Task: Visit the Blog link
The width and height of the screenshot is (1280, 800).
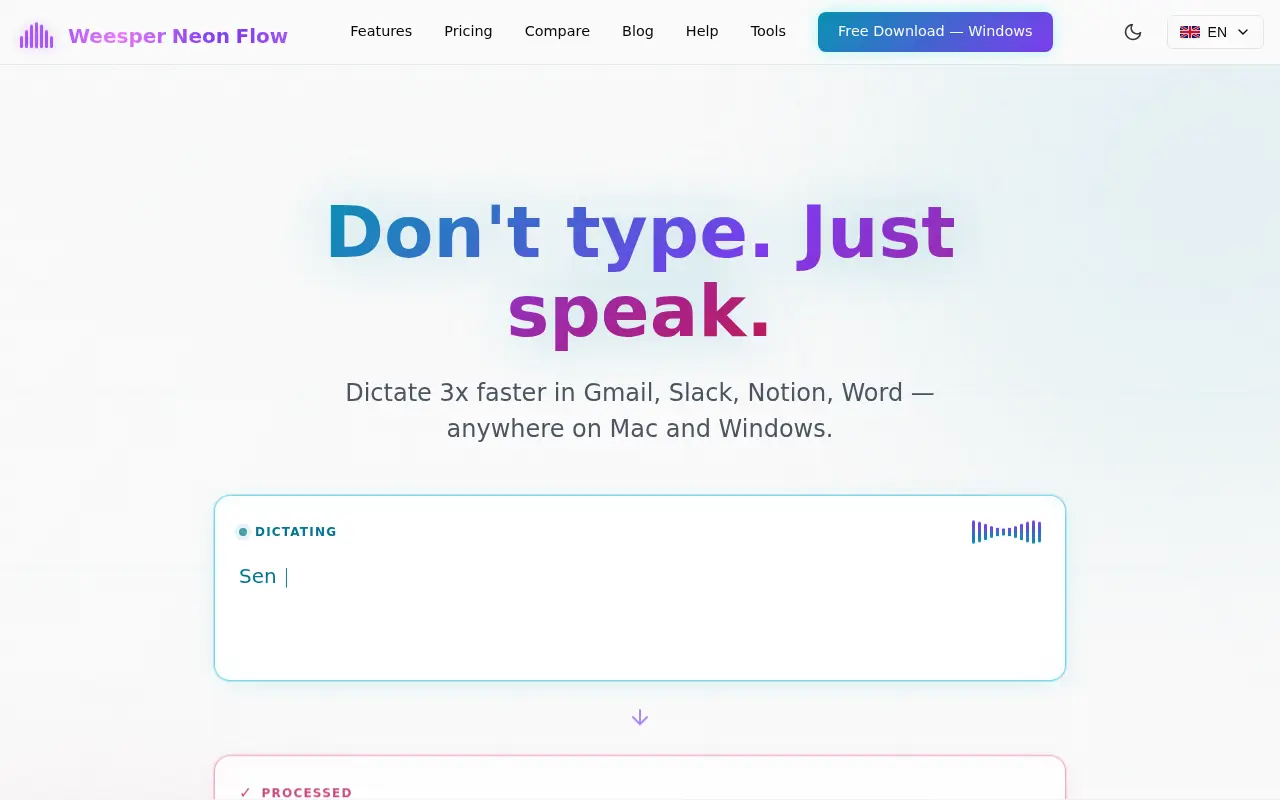Action: [638, 31]
